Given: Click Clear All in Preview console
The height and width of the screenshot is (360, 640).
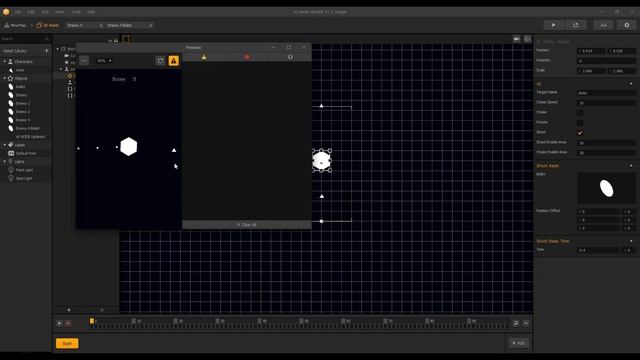Looking at the screenshot, I should coord(247,225).
